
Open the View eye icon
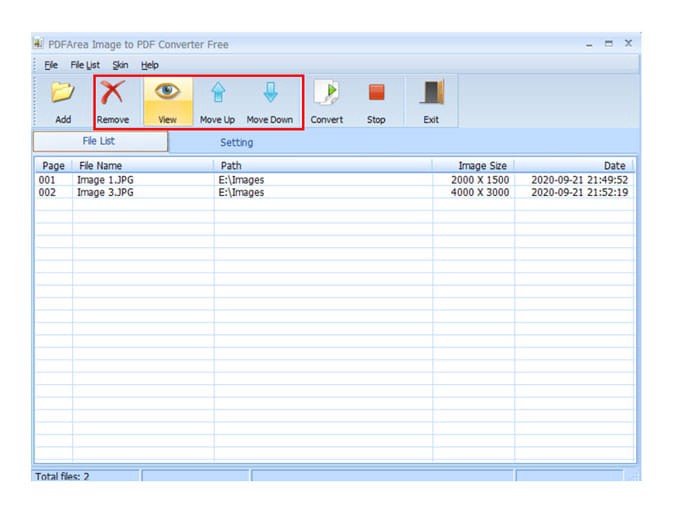pyautogui.click(x=167, y=94)
